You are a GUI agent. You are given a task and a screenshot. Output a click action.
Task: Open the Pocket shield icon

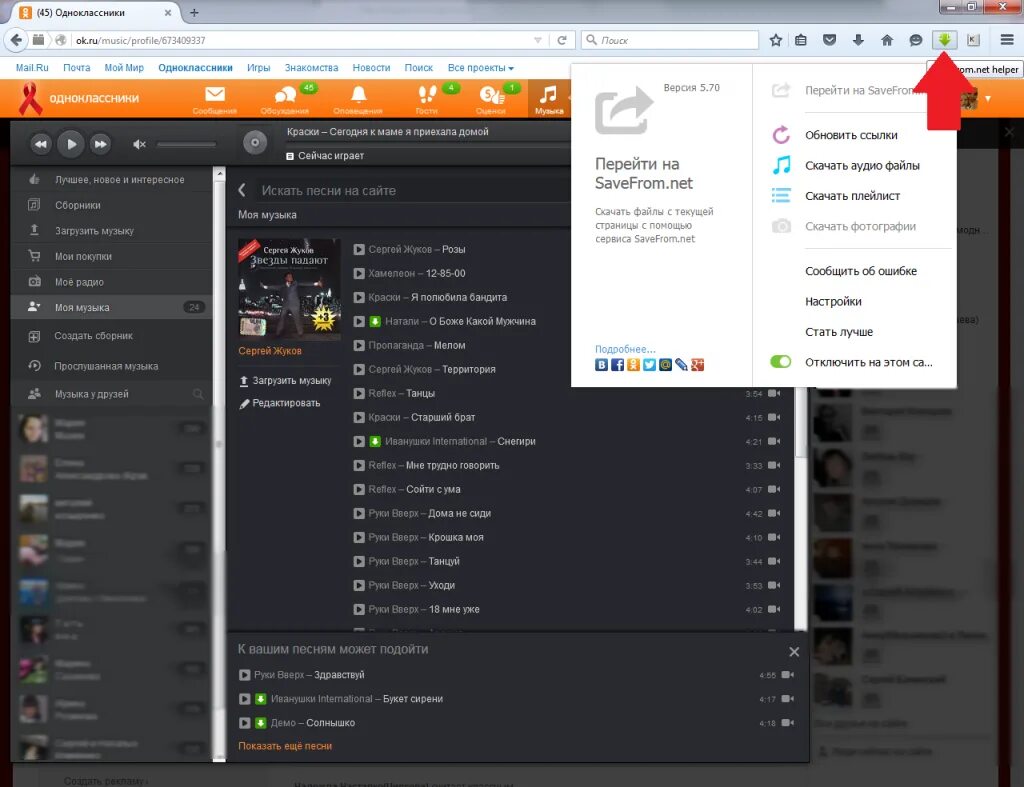(x=829, y=40)
